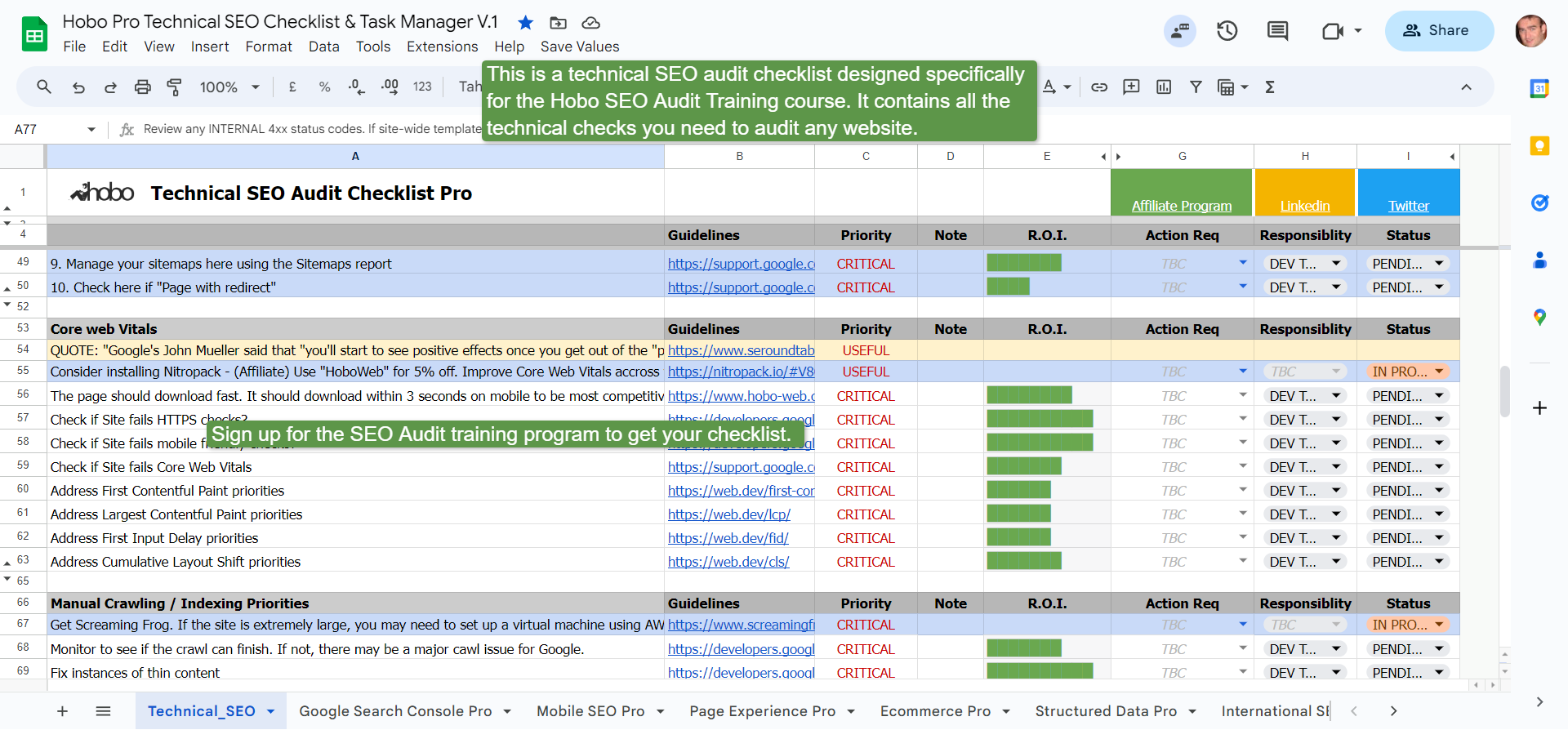This screenshot has width=1568, height=730.
Task: Click the Insert chart icon
Action: click(1164, 87)
